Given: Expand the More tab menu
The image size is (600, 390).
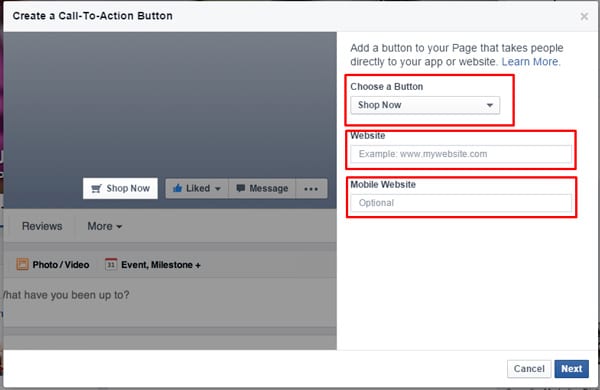Looking at the screenshot, I should coord(104,226).
